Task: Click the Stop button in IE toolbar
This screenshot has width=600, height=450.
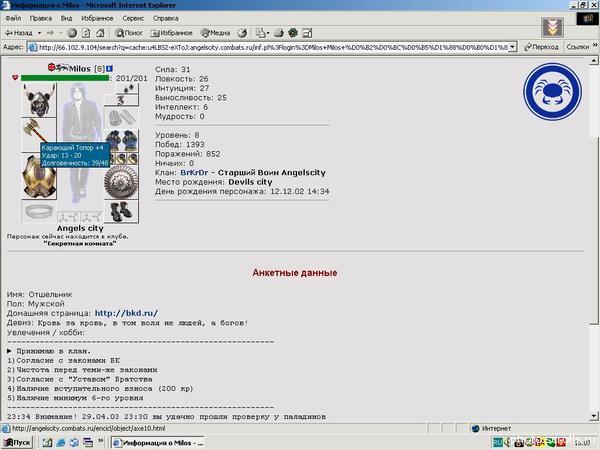Action: 72,33
